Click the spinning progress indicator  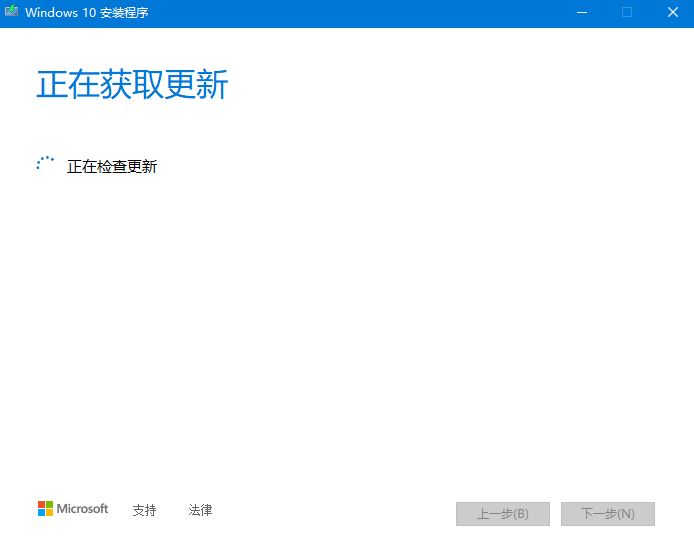[45, 163]
